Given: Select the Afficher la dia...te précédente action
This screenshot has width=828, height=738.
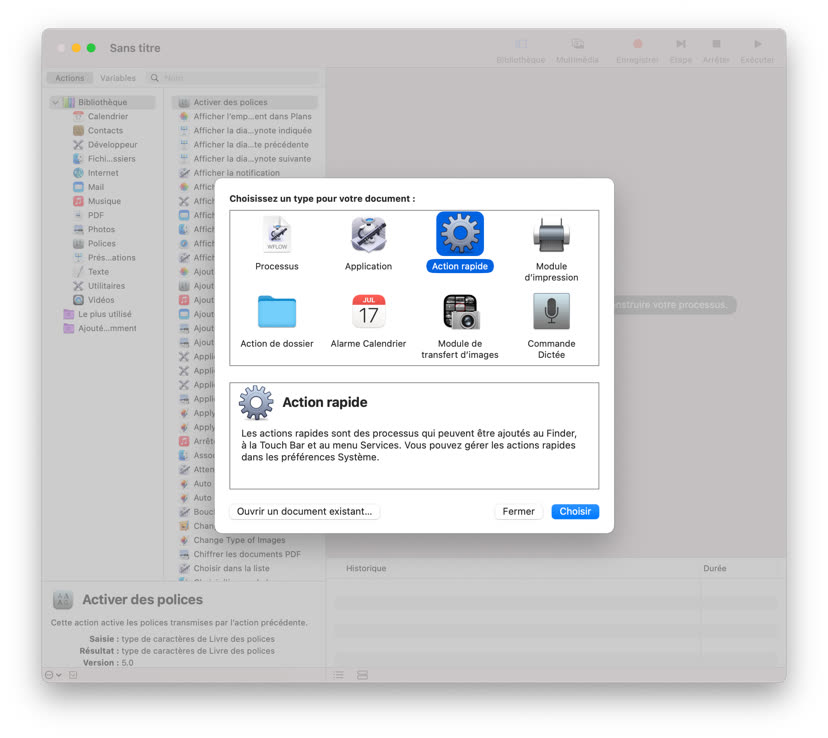Looking at the screenshot, I should click(x=245, y=145).
